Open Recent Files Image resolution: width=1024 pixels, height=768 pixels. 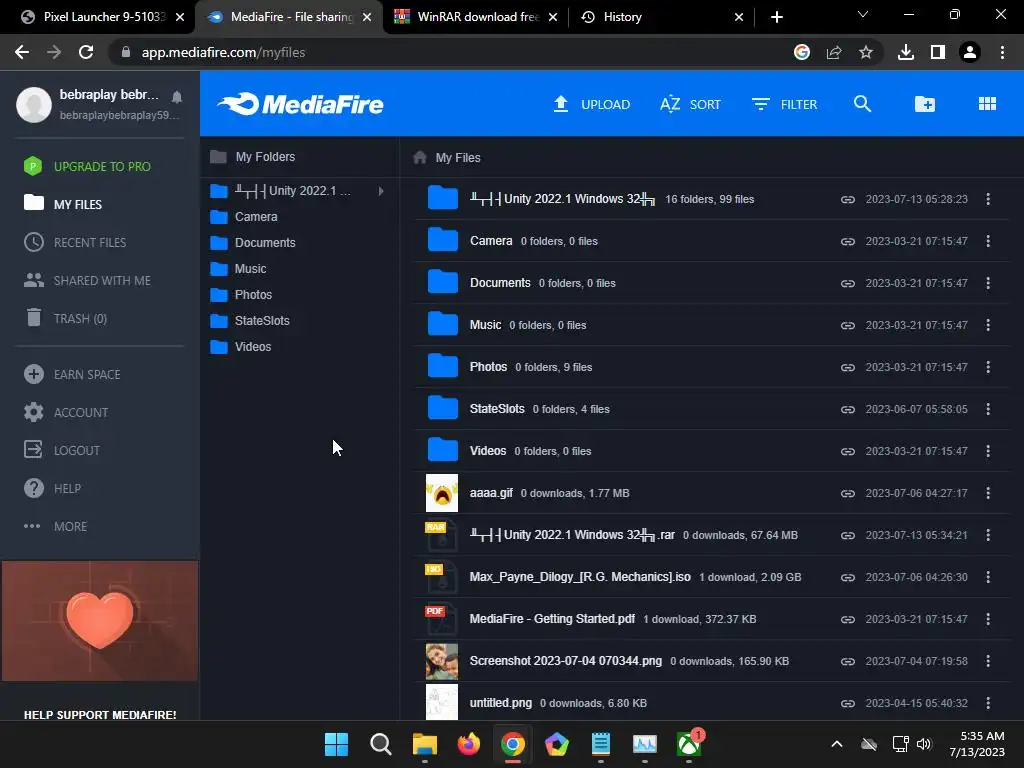pyautogui.click(x=75, y=242)
